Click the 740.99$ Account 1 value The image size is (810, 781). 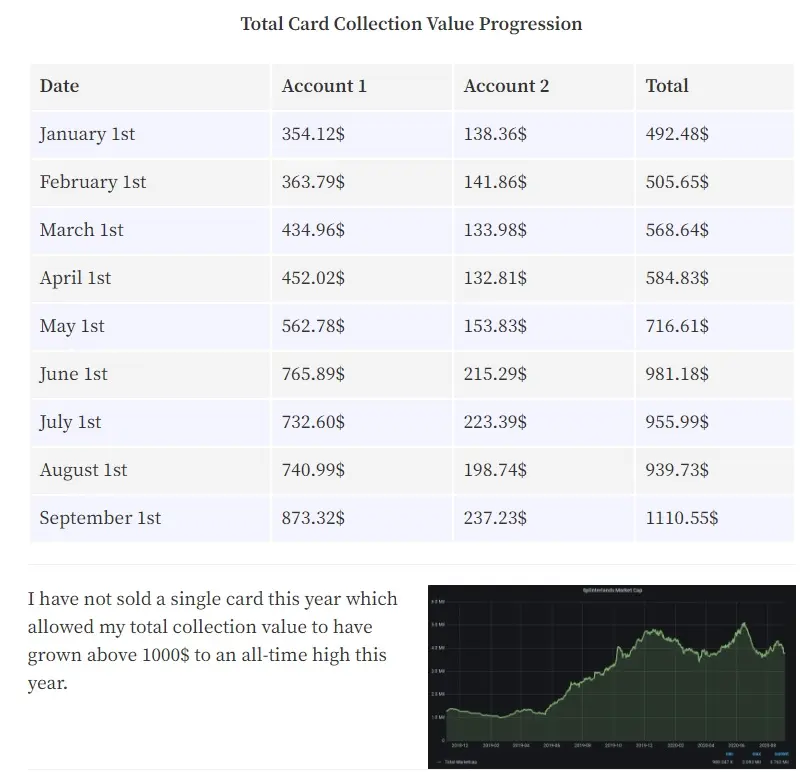[x=313, y=470]
